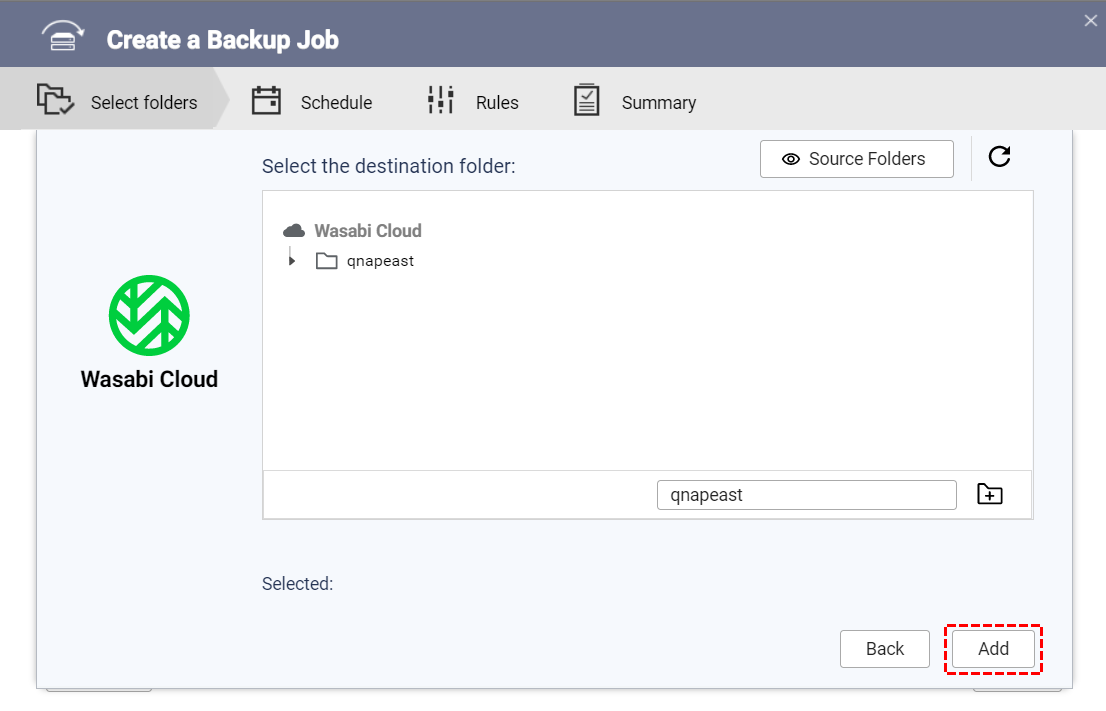Click the Rules sliders icon
Screen dimensions: 1106x711
(440, 100)
